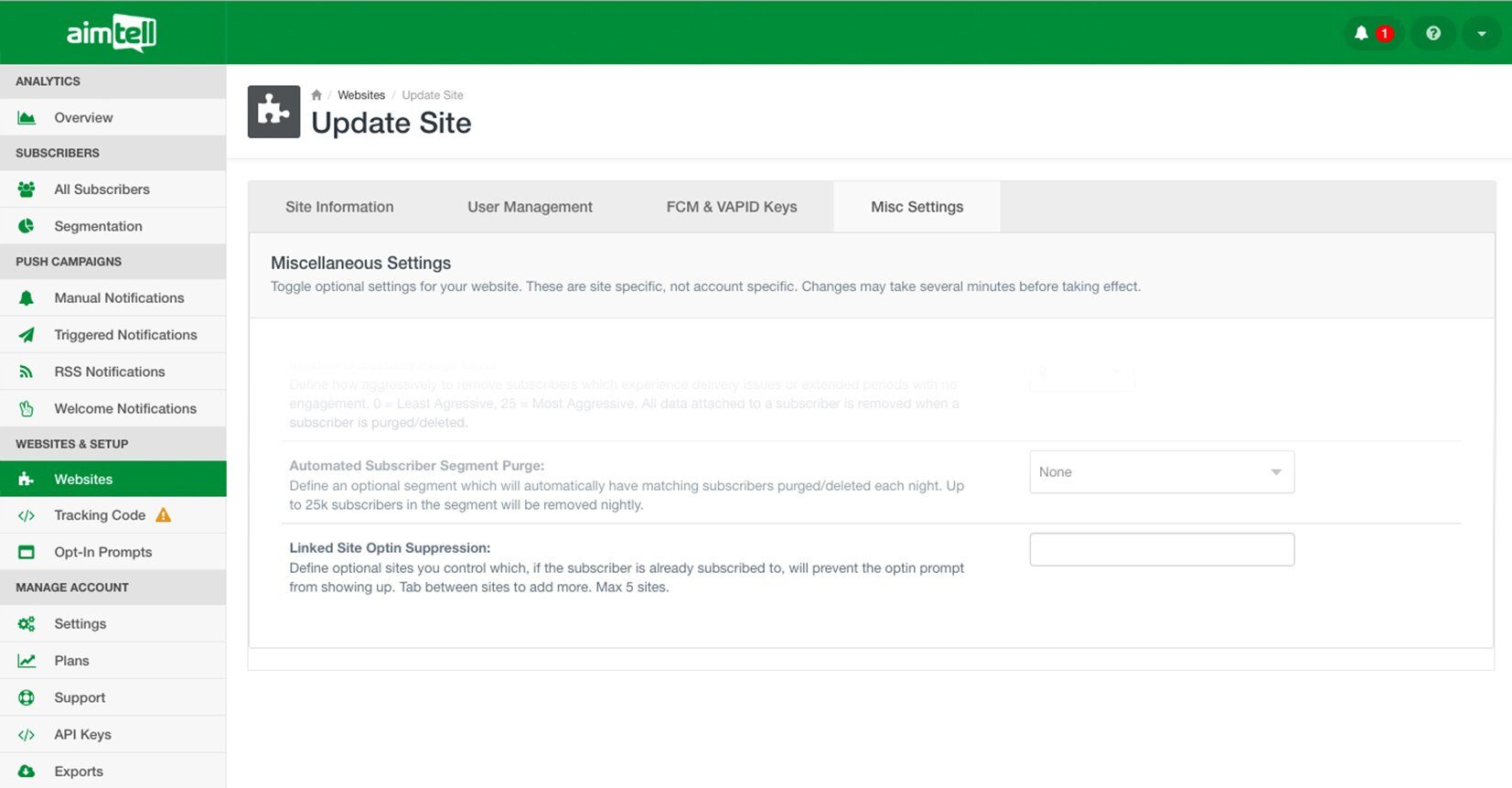
Task: Click the notification bell icon
Action: 1361,34
